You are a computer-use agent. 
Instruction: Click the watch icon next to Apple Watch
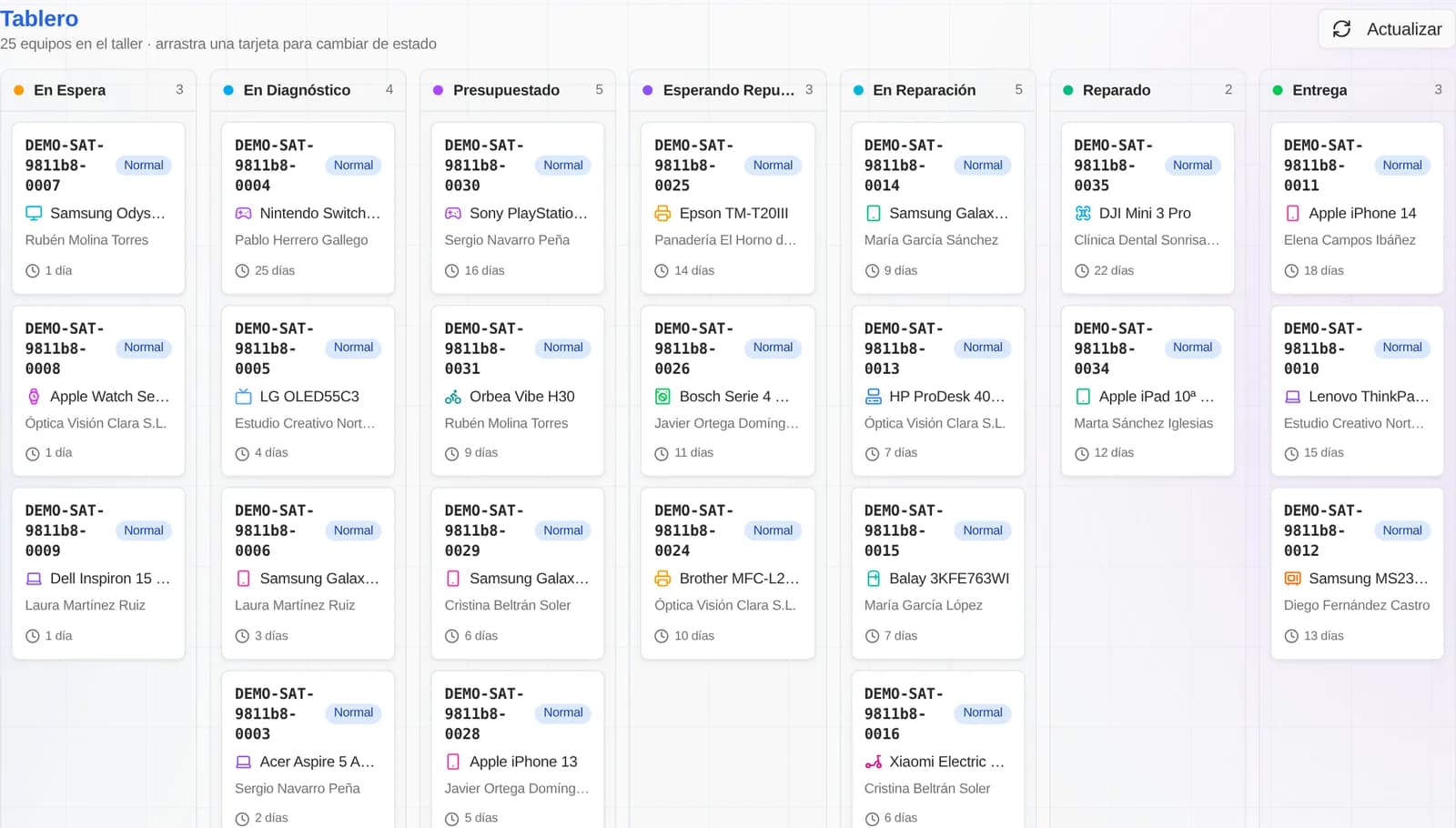tap(34, 397)
